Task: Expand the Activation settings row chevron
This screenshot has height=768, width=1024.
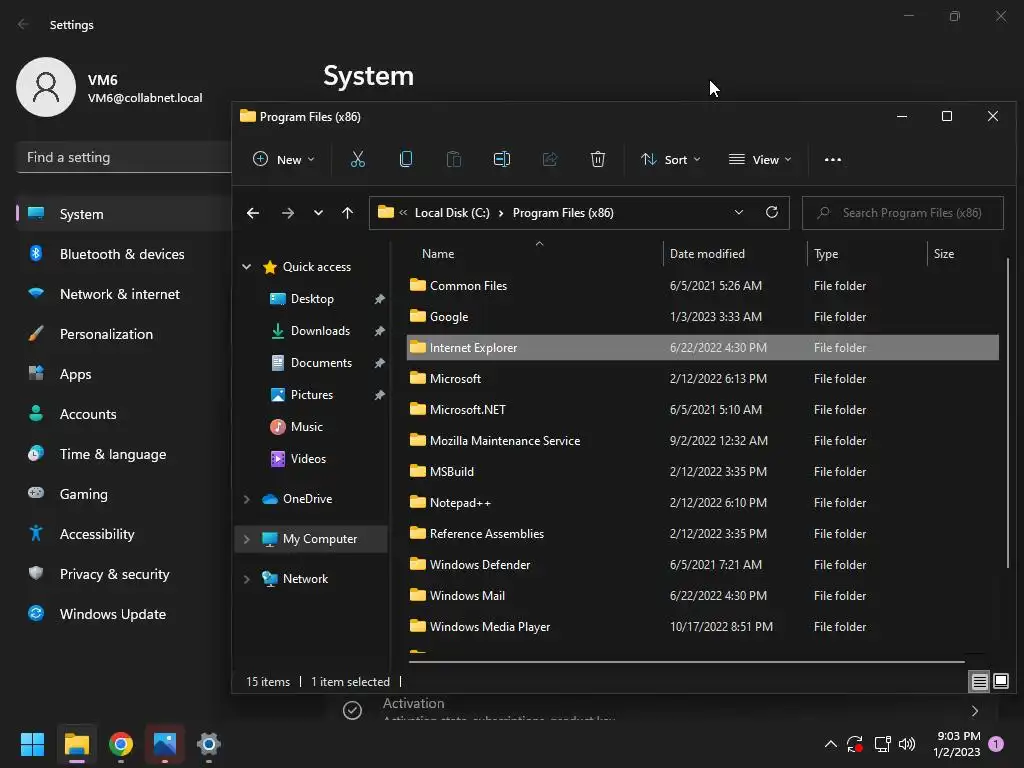Action: click(974, 711)
